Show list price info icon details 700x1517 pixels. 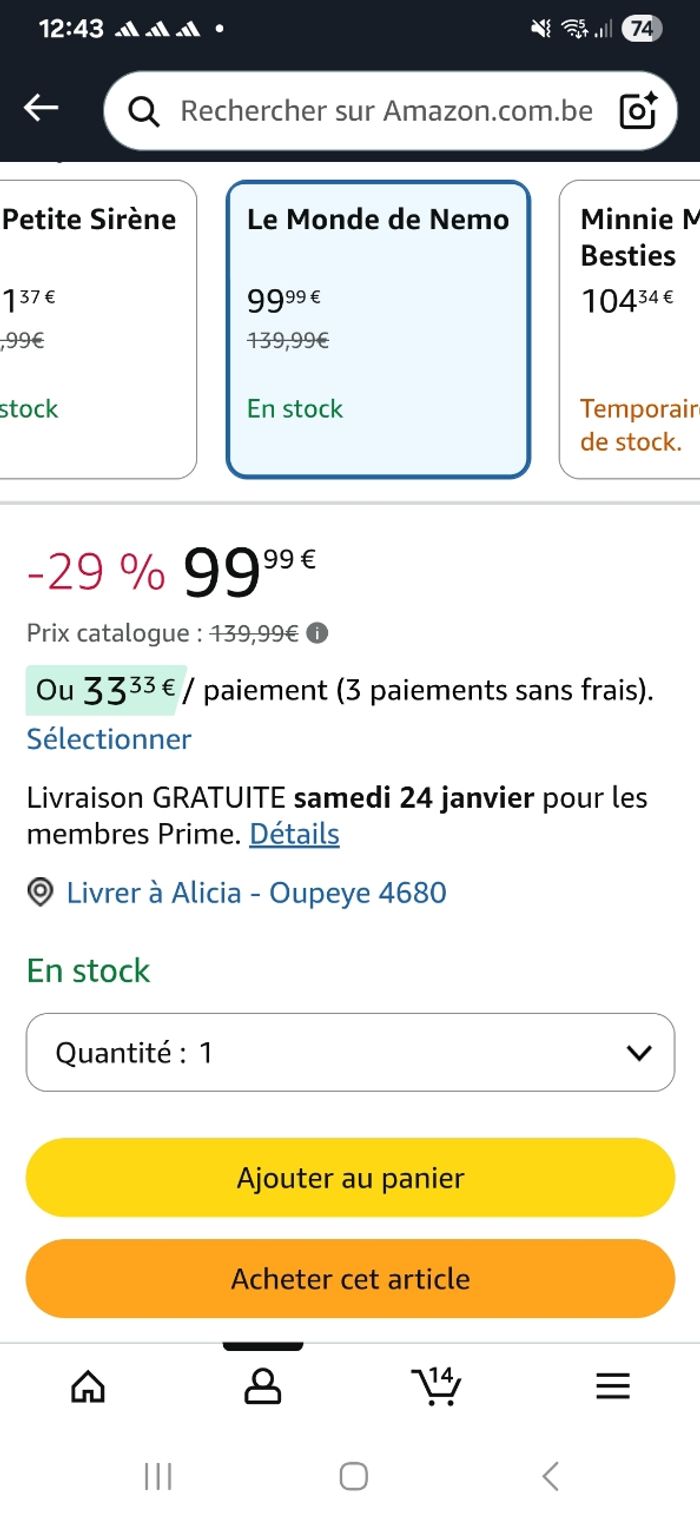click(317, 633)
